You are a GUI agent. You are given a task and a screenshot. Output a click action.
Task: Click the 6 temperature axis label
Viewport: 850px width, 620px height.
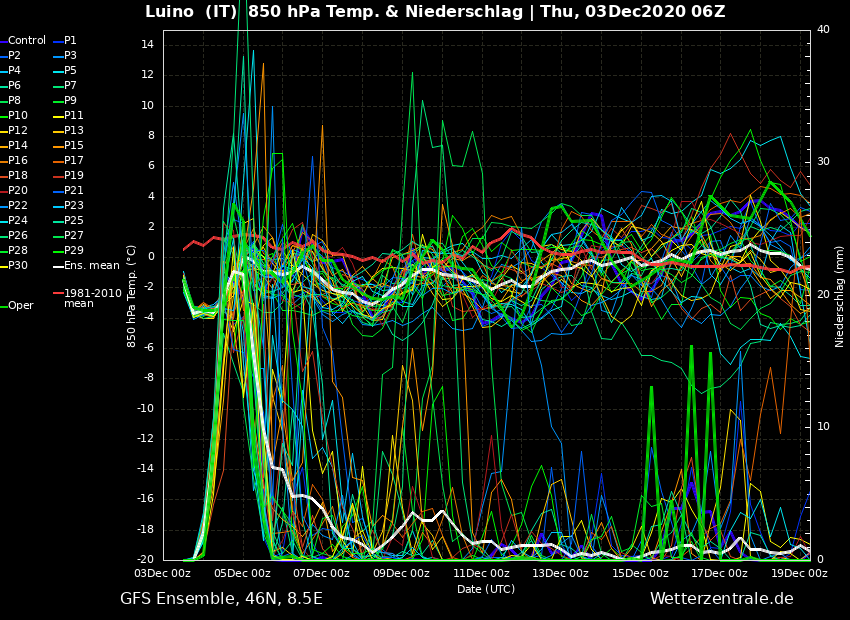pyautogui.click(x=151, y=166)
